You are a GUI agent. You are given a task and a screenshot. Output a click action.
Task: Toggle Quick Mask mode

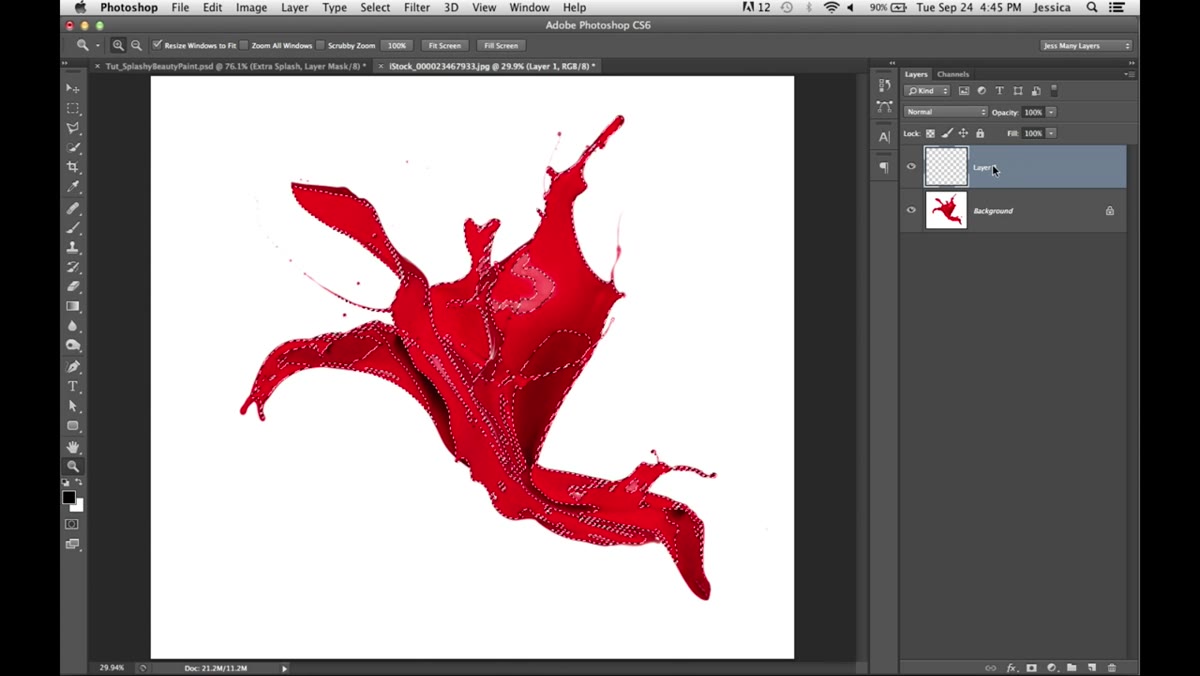coord(73,524)
